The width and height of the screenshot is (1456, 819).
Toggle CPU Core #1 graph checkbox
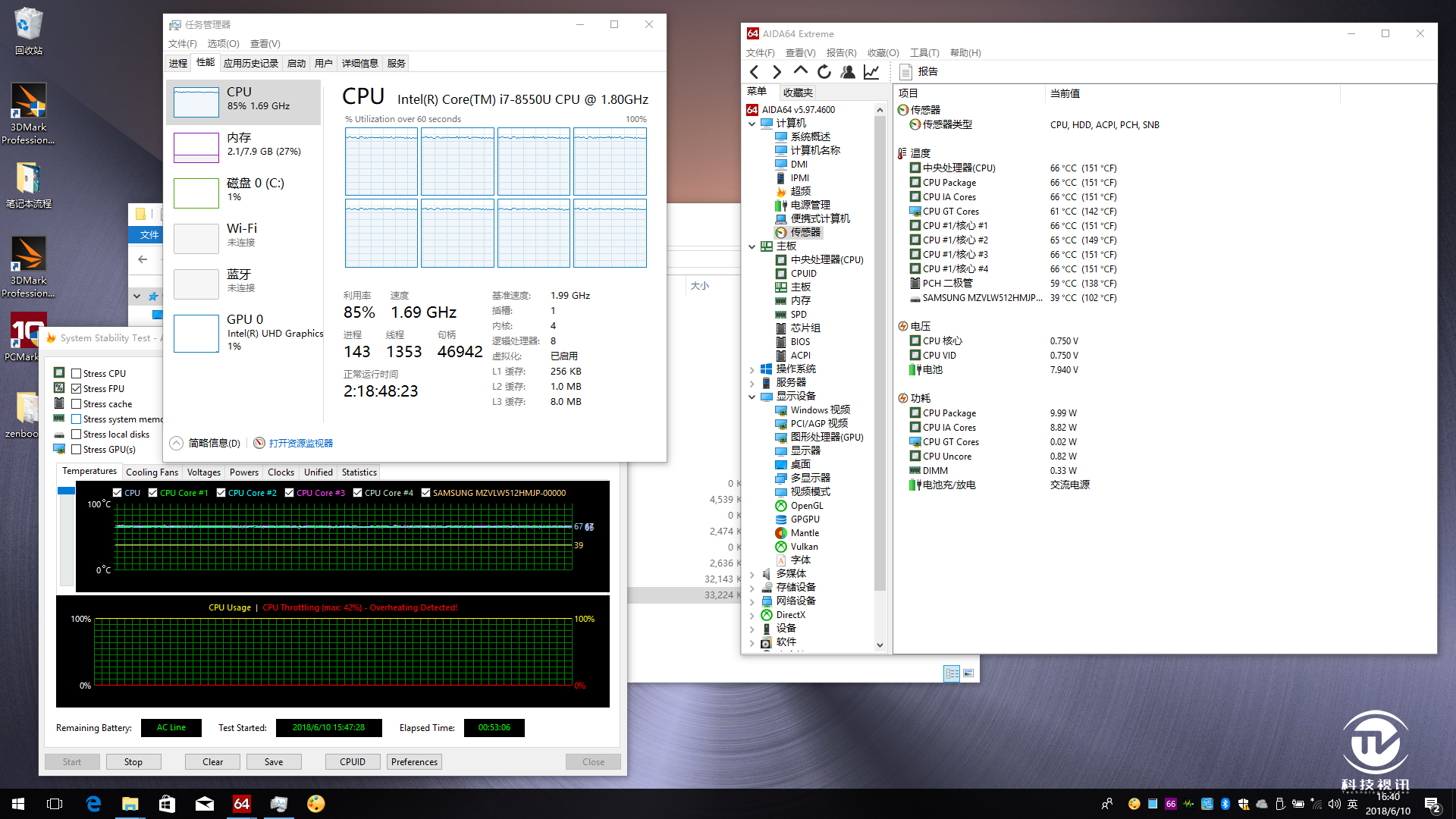(152, 492)
